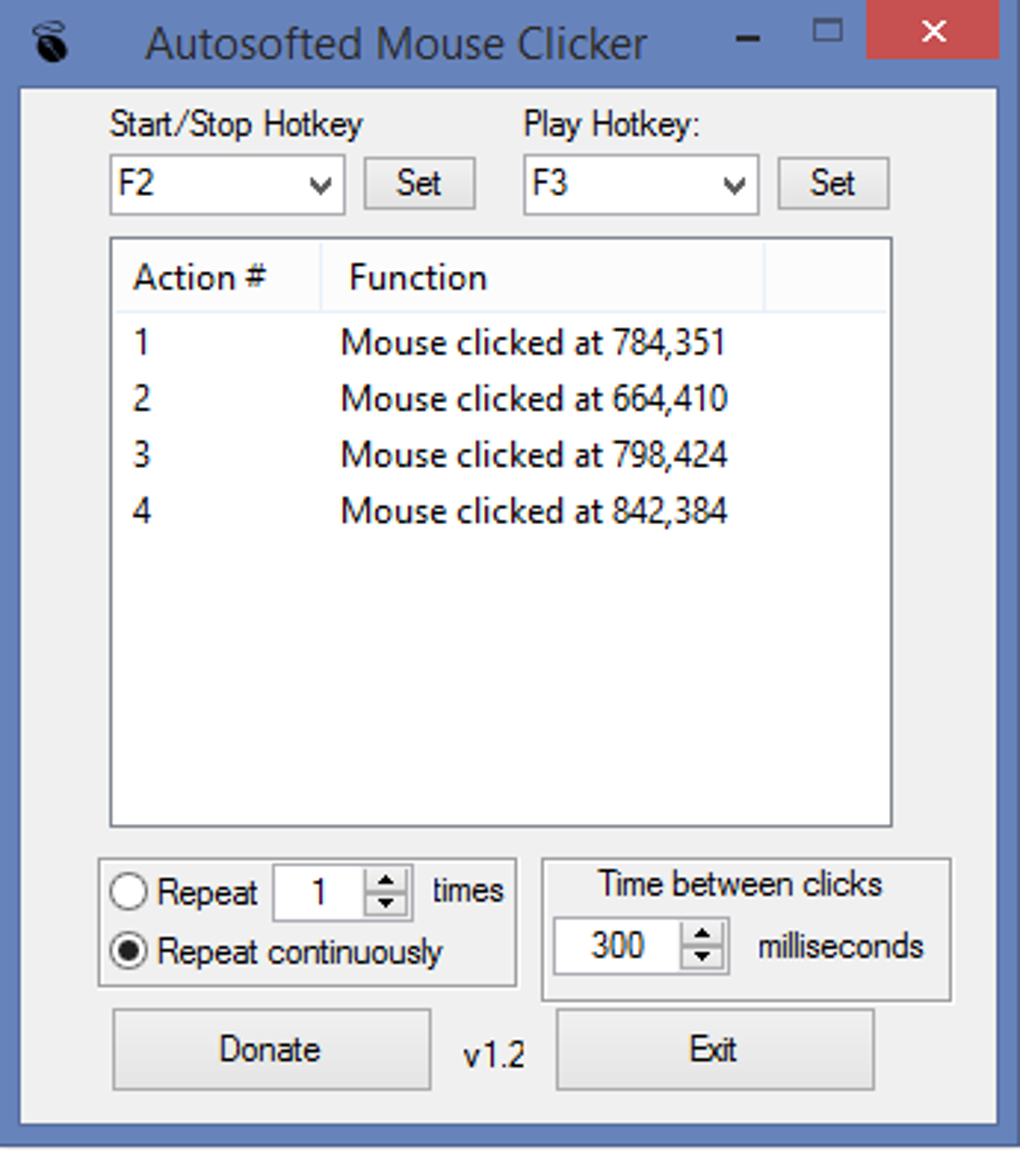Decrease time between clicks down arrow

pos(702,958)
